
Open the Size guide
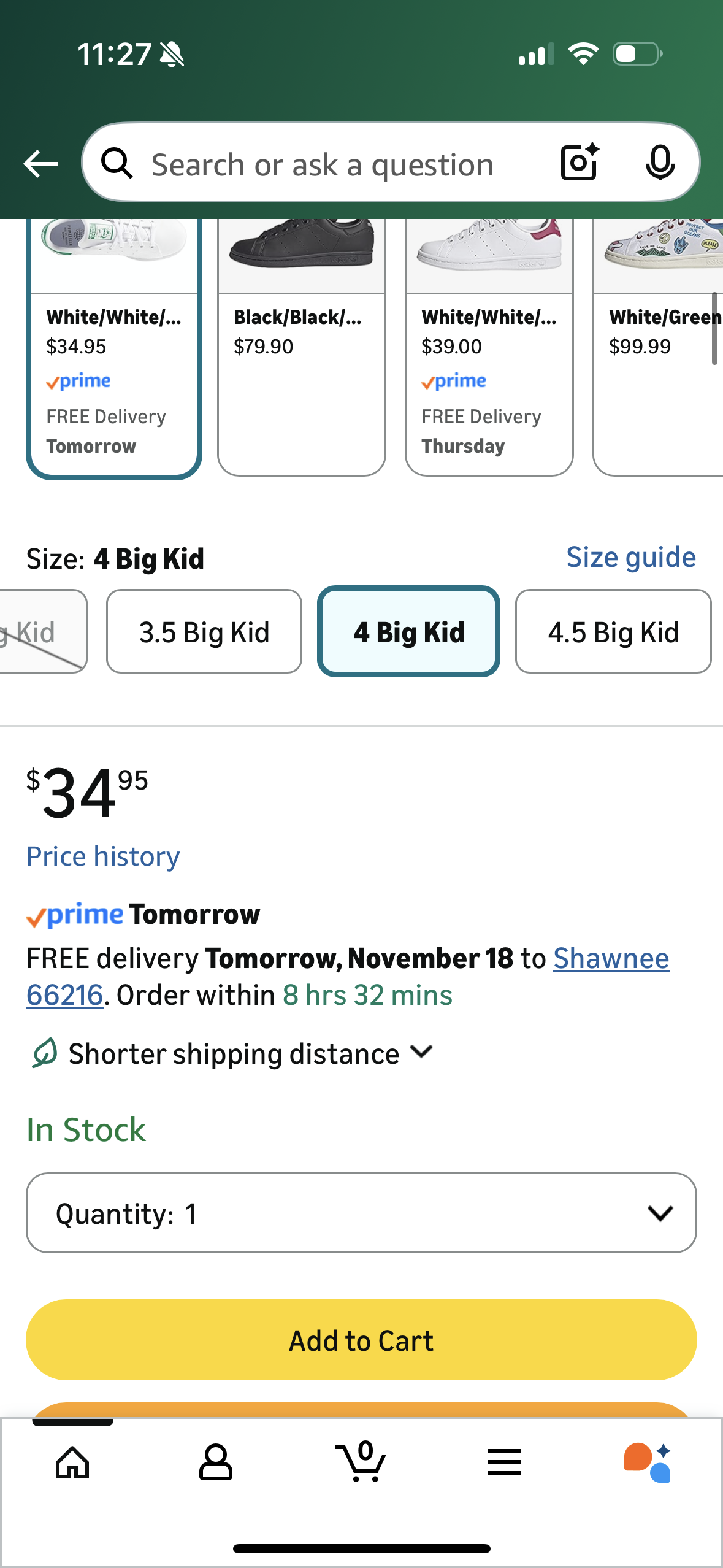coord(631,557)
